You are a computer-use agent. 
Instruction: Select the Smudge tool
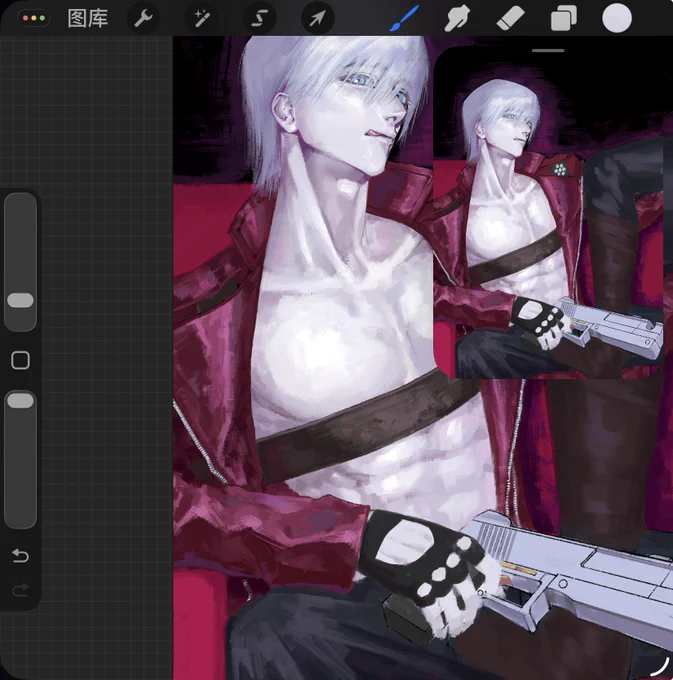pyautogui.click(x=457, y=19)
